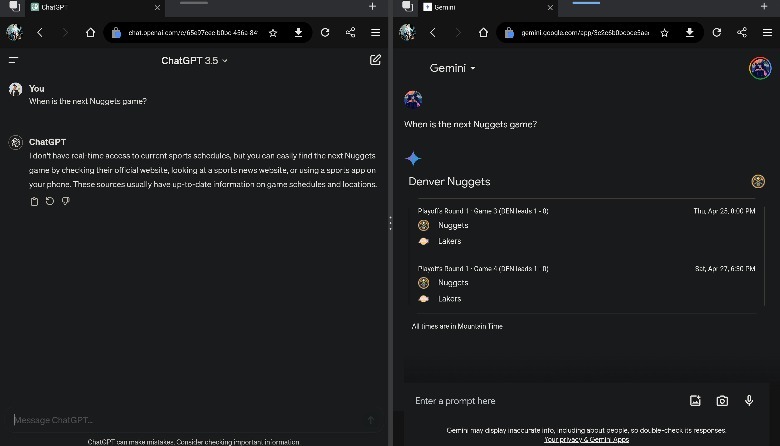Open ChatGPT sidebar menu icon
The image size is (780, 446).
click(13, 60)
